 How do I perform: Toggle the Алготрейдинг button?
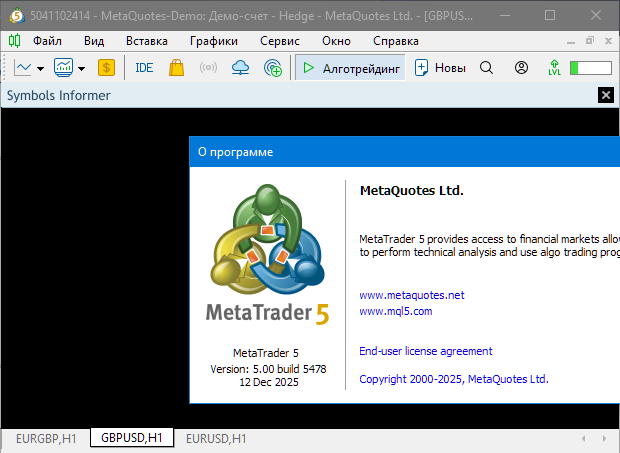pyautogui.click(x=350, y=68)
